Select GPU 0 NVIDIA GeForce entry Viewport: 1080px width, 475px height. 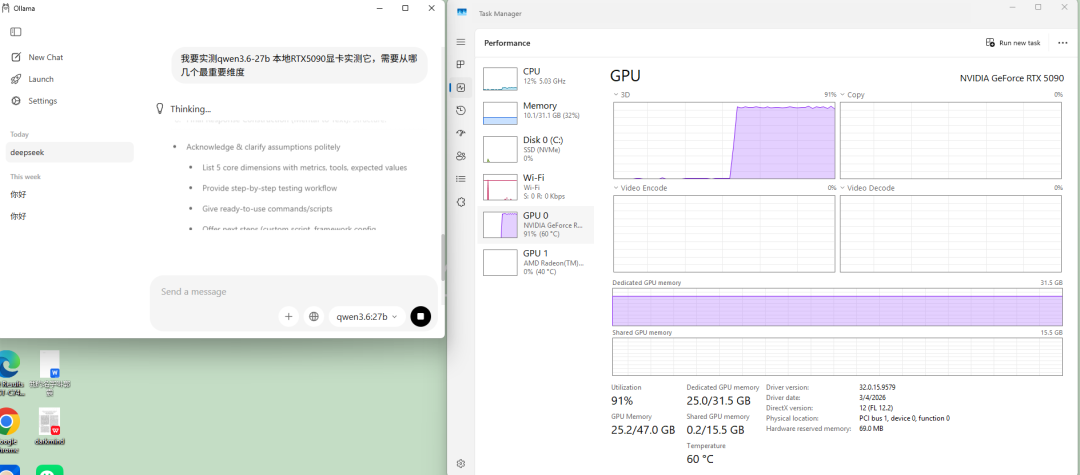536,224
